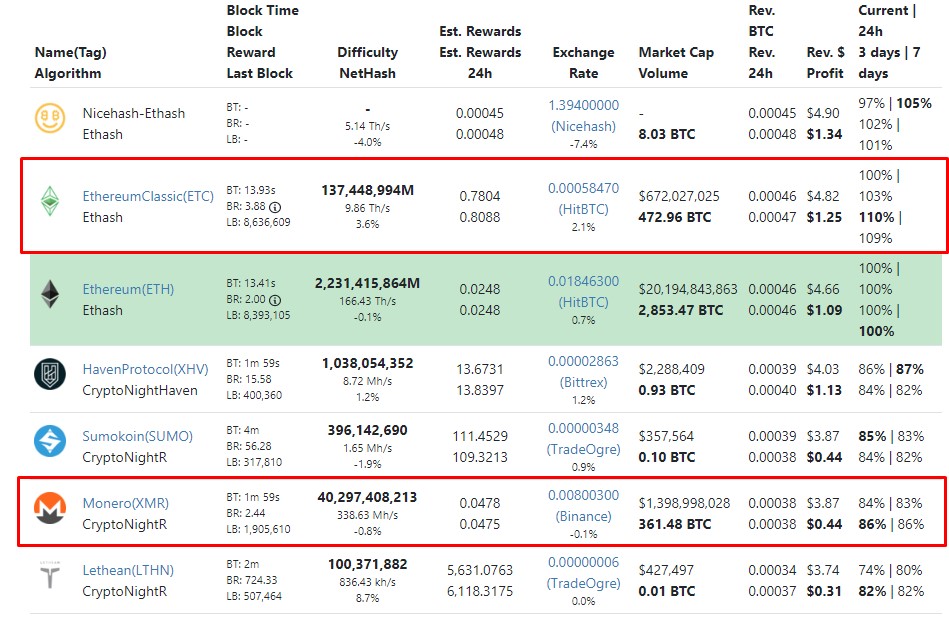Screen dimensions: 949x617
Task: Open the 0.00800300 (Binance) exchange rate link
Action: coord(583,506)
